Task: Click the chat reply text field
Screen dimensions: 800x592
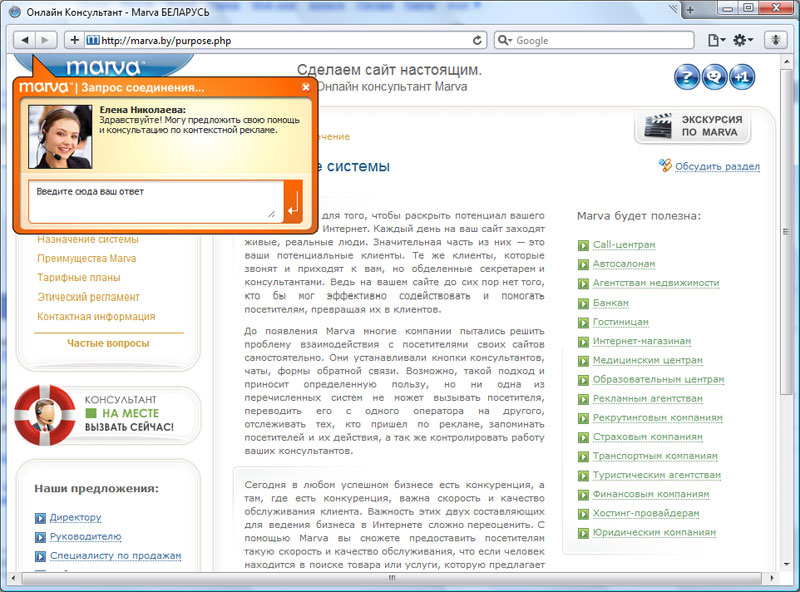Action: click(x=155, y=201)
